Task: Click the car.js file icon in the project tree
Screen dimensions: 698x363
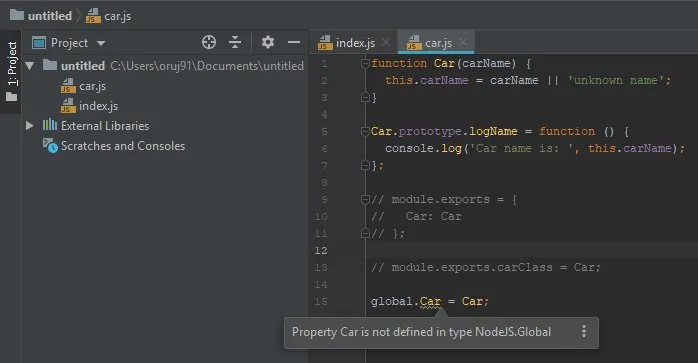Action: [x=68, y=86]
